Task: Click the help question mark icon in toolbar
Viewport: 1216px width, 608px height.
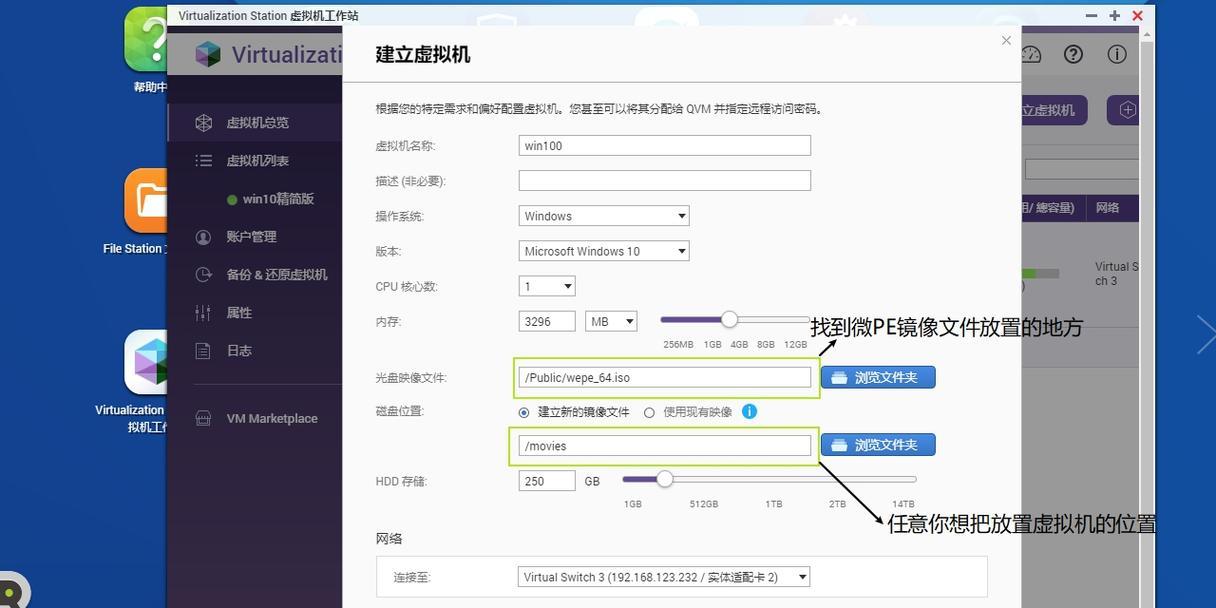Action: click(1073, 54)
